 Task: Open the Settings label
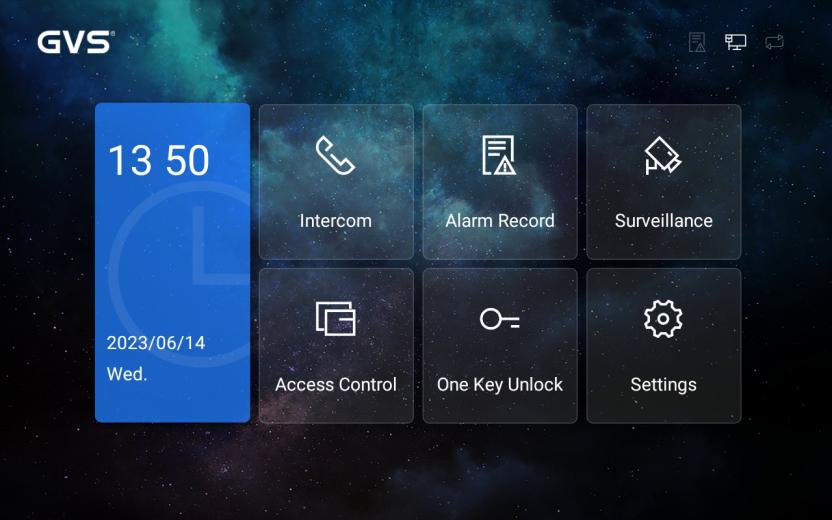tap(663, 385)
